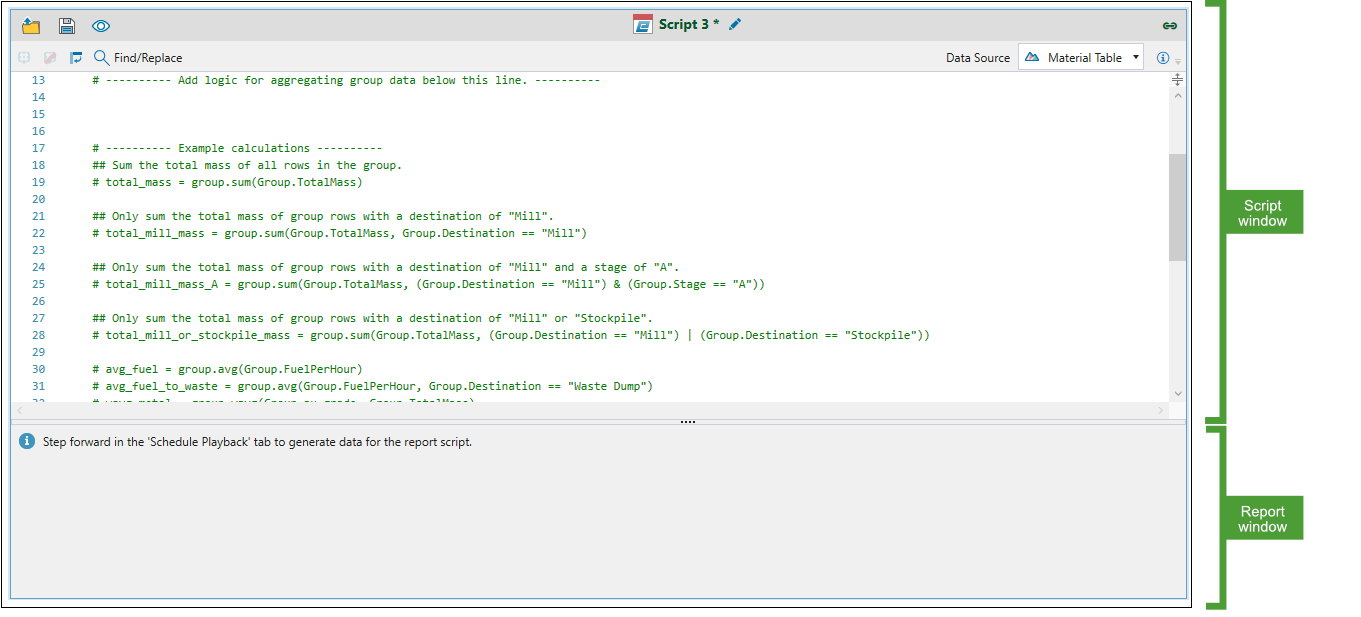Image resolution: width=1361 pixels, height=617 pixels.
Task: Click line number 14 in gutter
Action: click(38, 97)
